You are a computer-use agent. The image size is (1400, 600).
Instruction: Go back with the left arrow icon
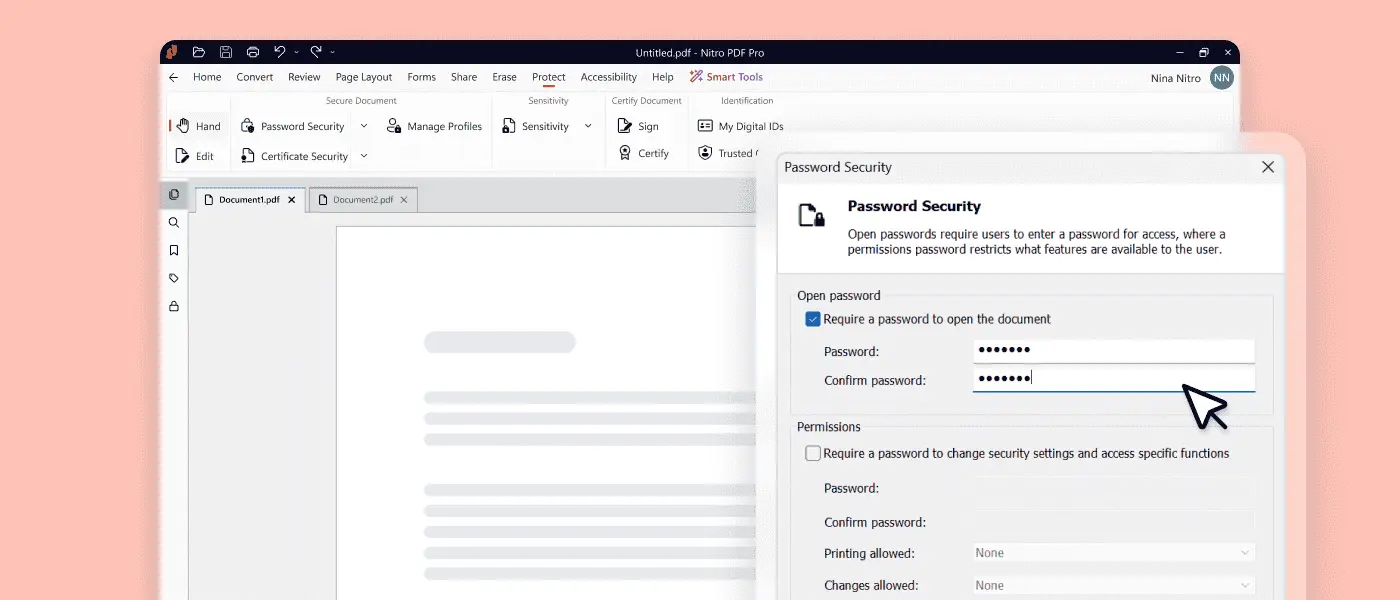173,77
